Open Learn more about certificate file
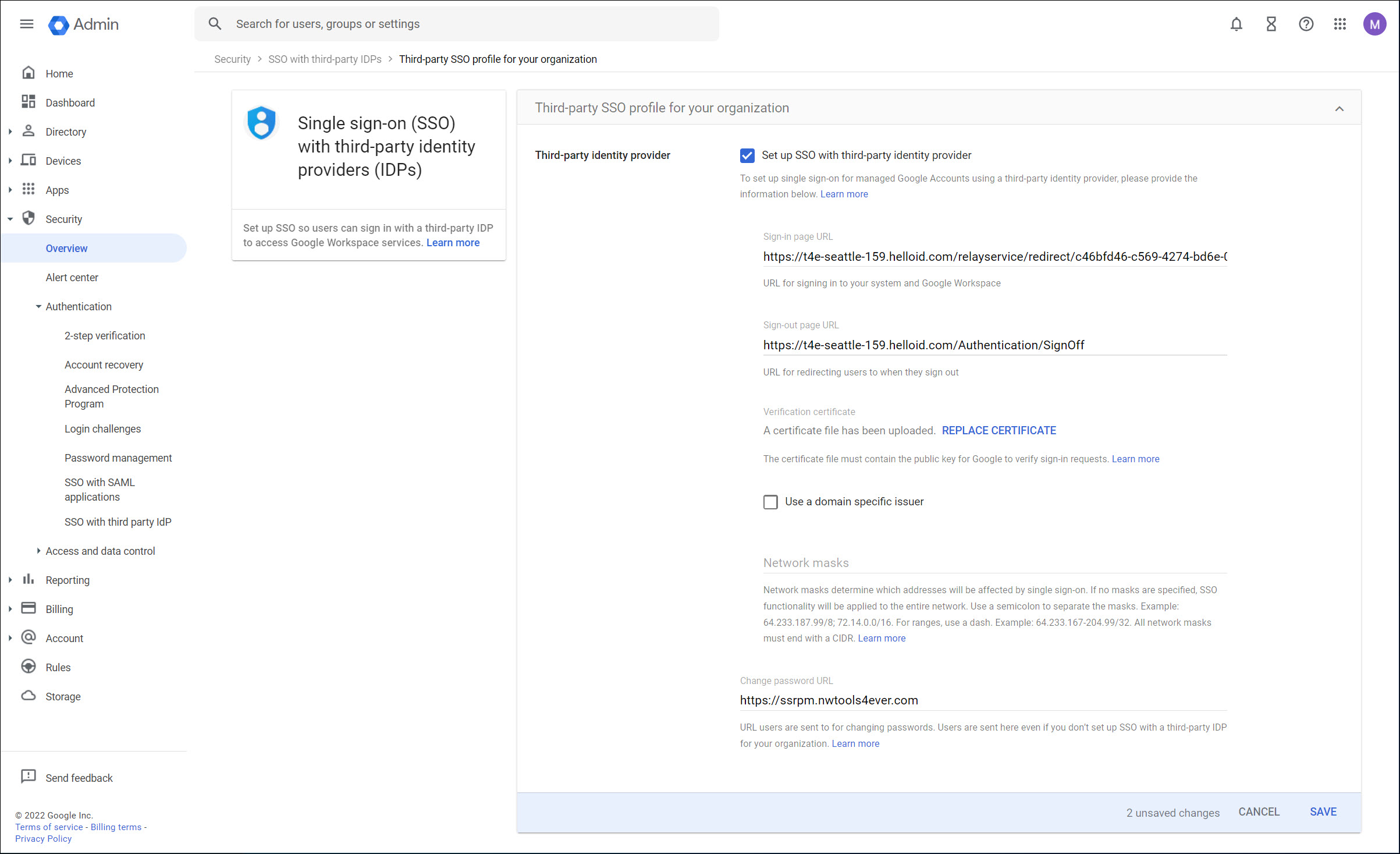 [1135, 459]
